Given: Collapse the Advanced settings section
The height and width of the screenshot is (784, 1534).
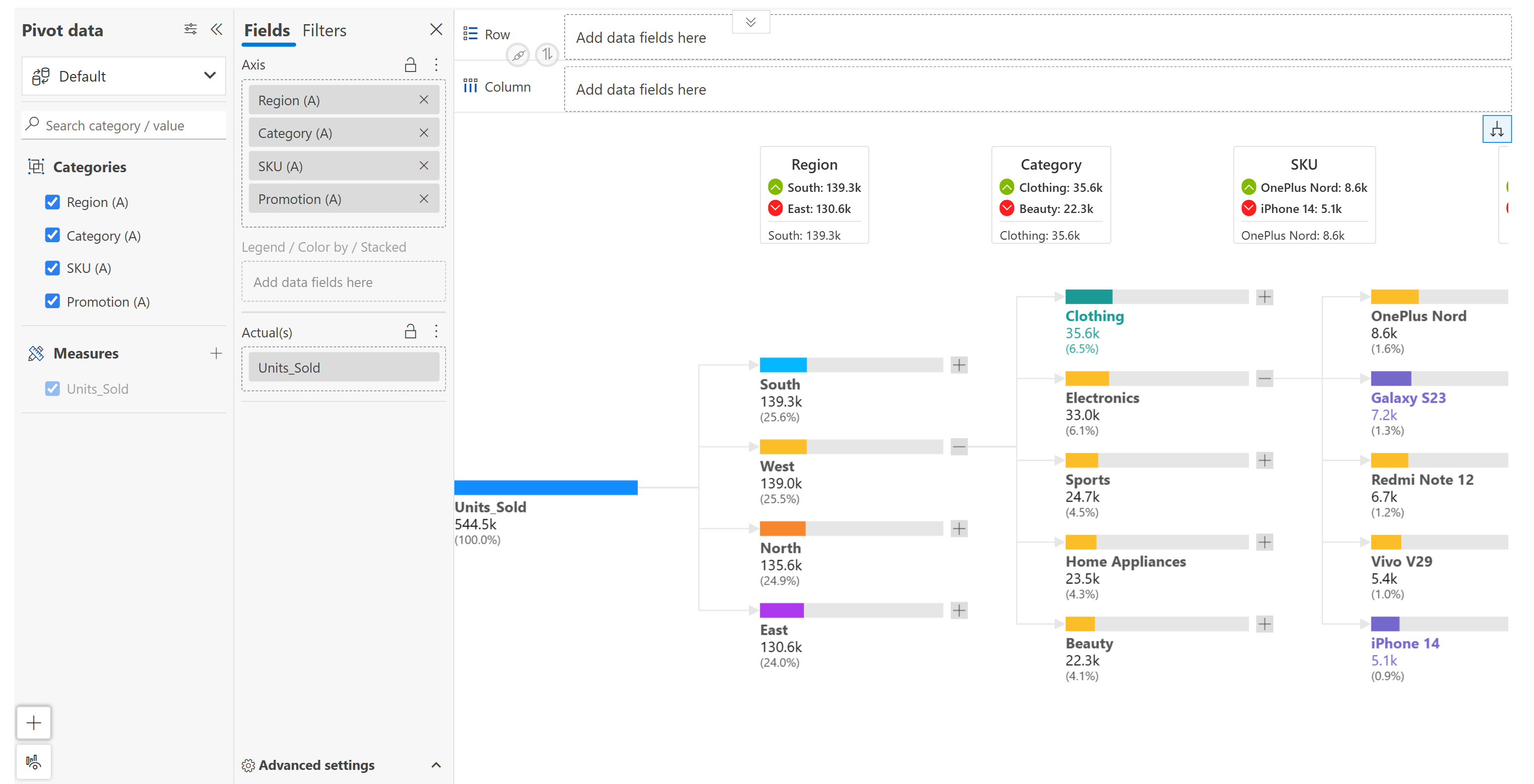Looking at the screenshot, I should [x=435, y=765].
